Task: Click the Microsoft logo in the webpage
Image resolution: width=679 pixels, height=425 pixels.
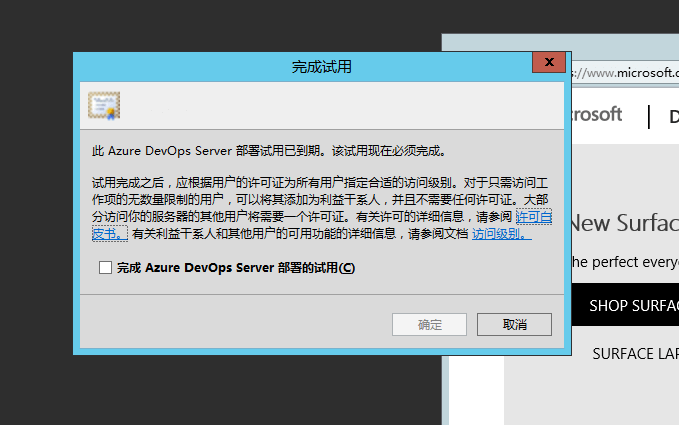Action: (598, 114)
